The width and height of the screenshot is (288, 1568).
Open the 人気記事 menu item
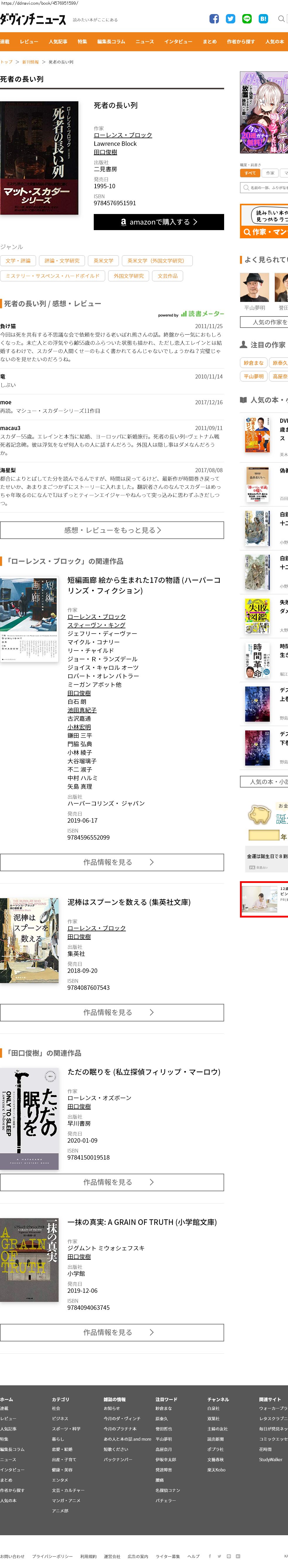point(58,41)
